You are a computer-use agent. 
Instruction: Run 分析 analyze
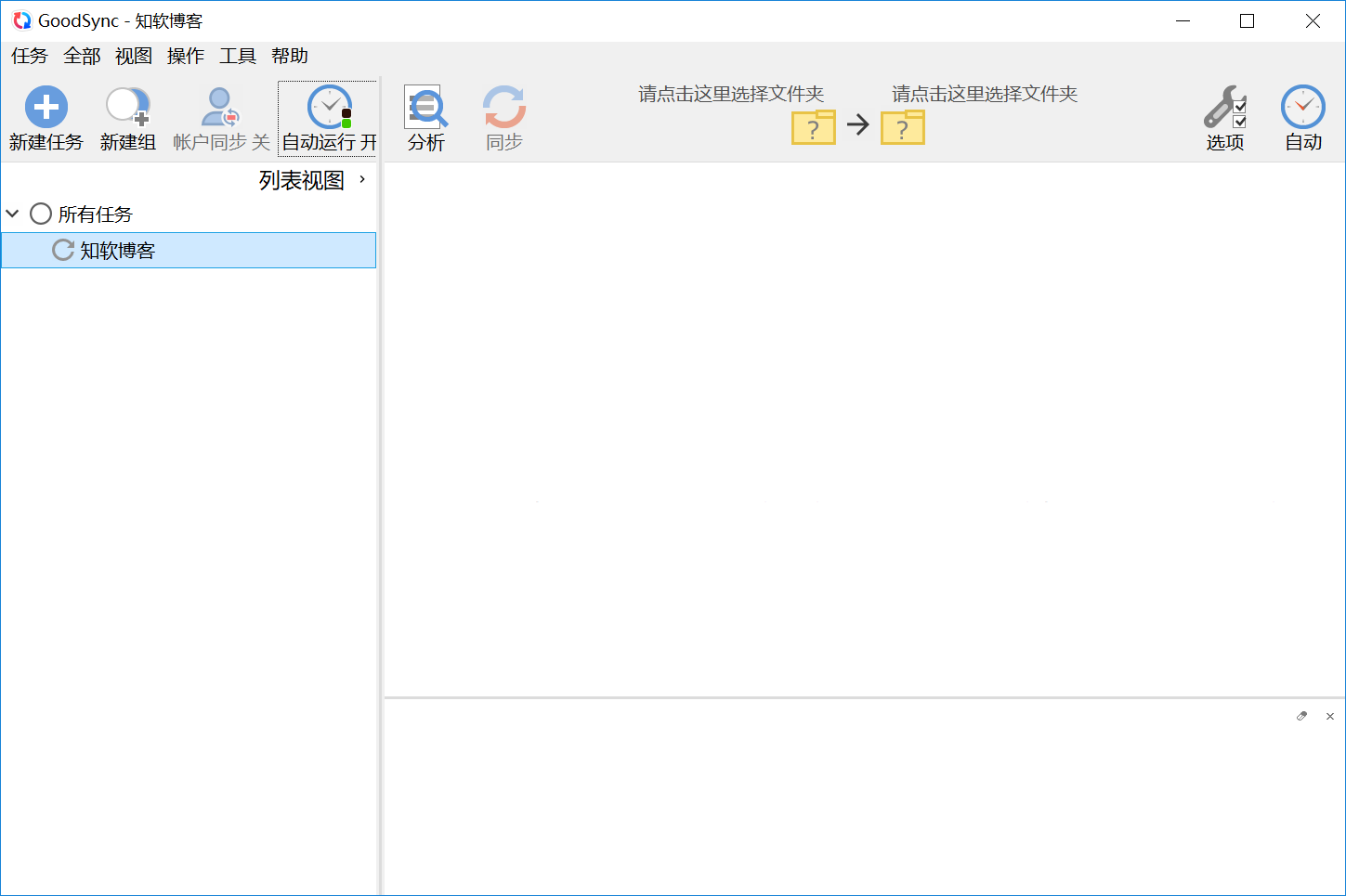tap(426, 118)
